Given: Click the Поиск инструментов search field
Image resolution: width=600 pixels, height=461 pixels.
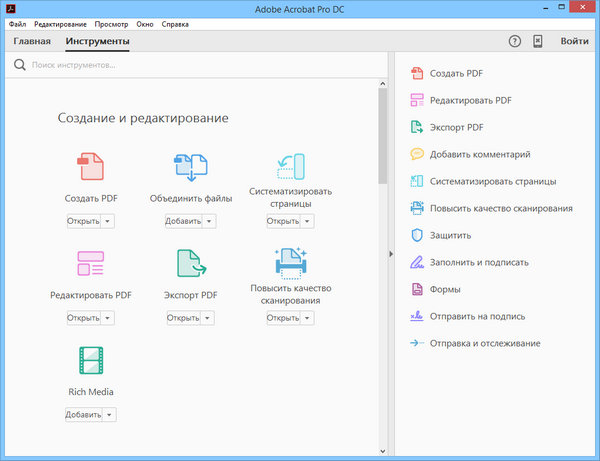Looking at the screenshot, I should pos(150,65).
